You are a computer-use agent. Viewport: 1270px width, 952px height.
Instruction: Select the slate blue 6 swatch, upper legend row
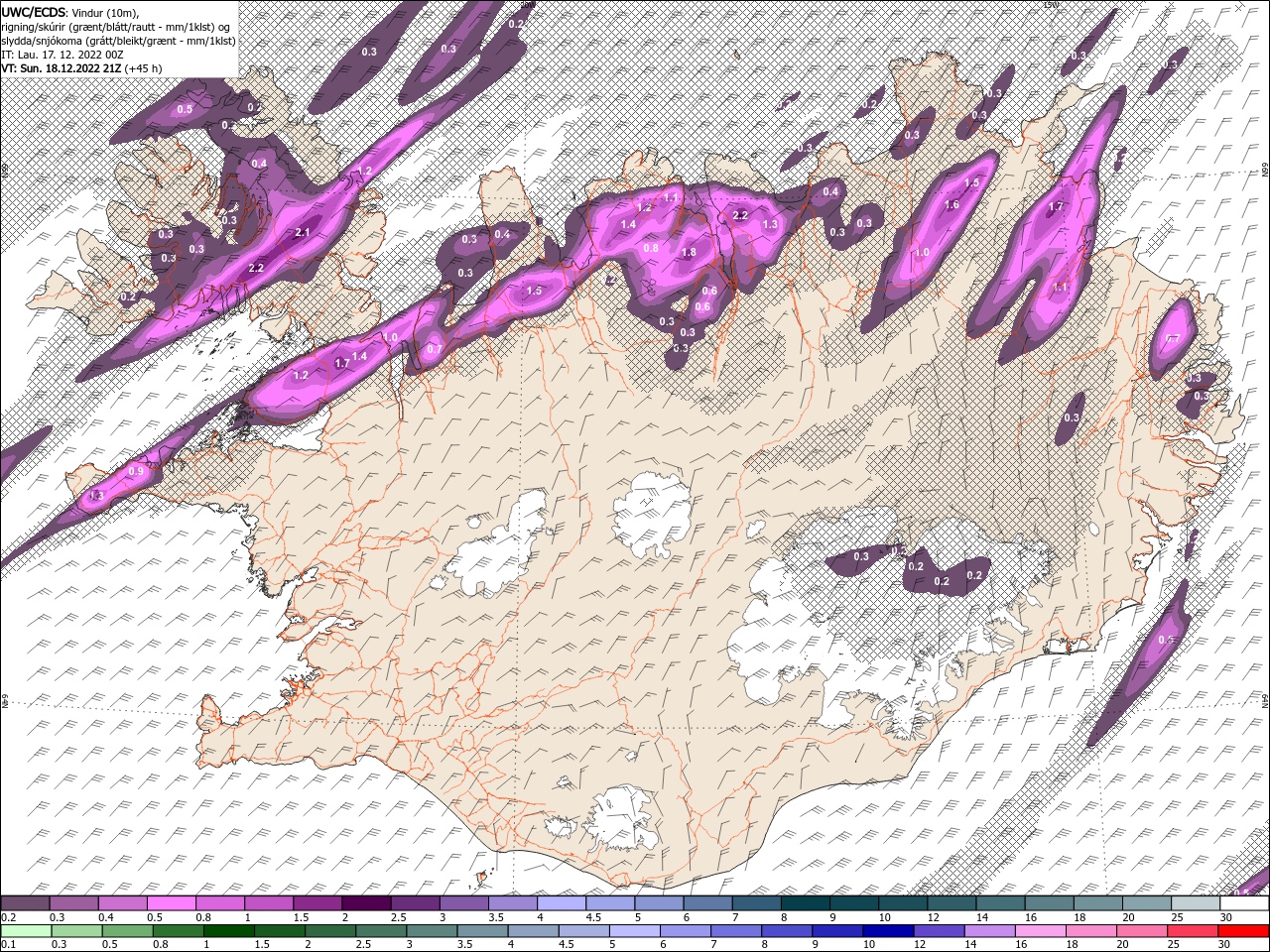pyautogui.click(x=707, y=903)
